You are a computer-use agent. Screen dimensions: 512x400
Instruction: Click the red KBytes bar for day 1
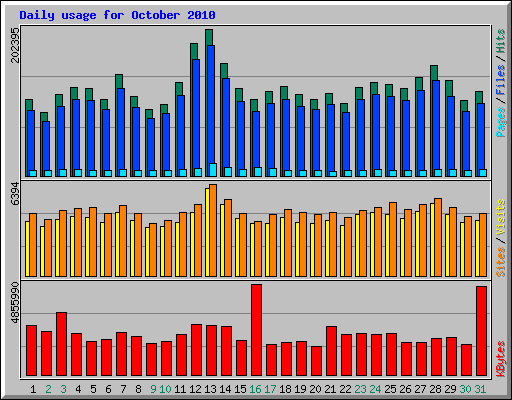click(x=31, y=350)
